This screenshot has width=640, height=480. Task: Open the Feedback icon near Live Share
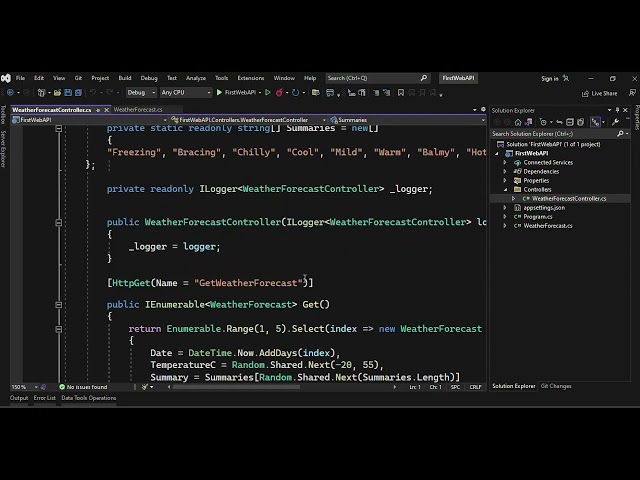tap(632, 93)
